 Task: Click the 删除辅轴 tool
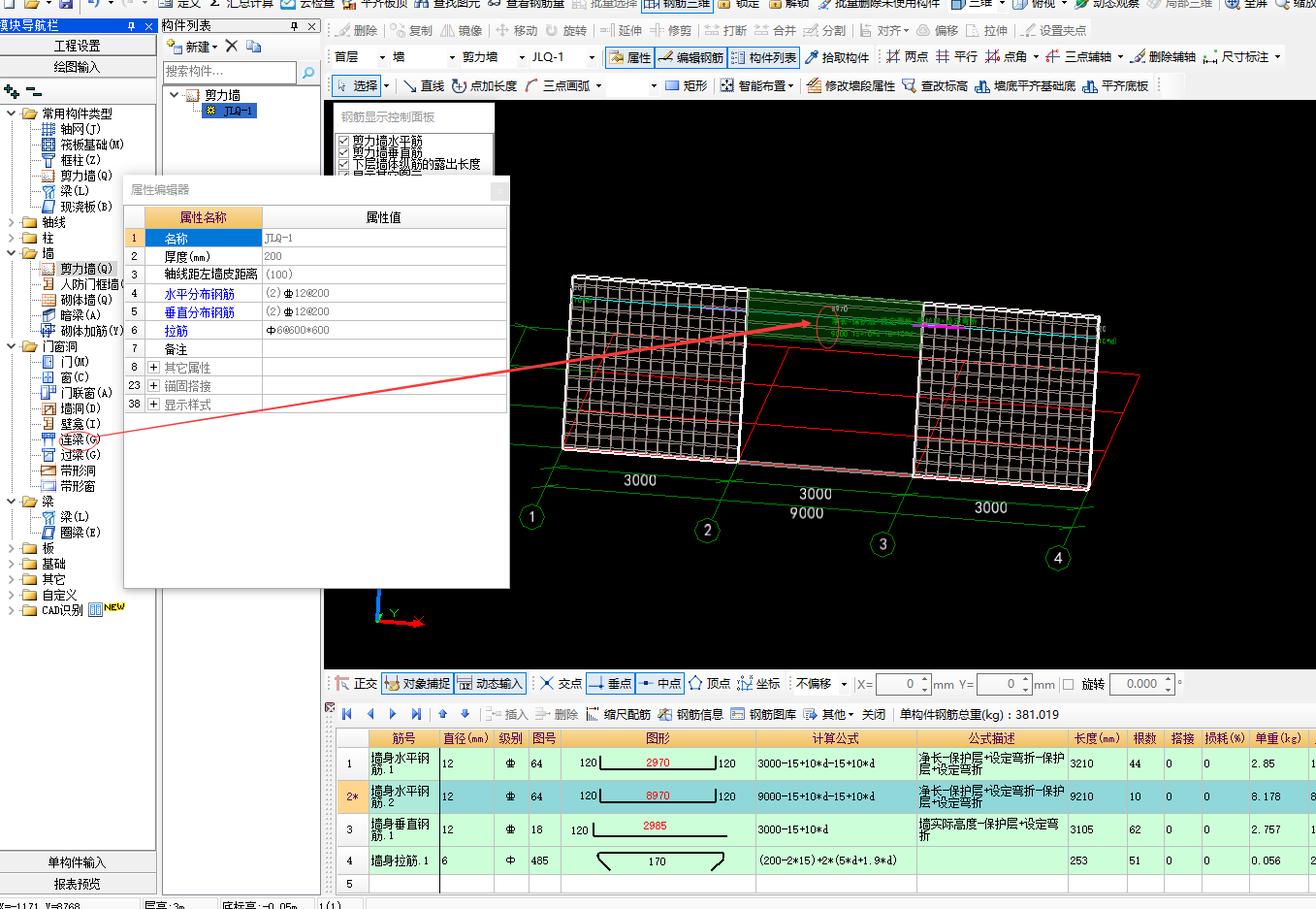pyautogui.click(x=1163, y=57)
